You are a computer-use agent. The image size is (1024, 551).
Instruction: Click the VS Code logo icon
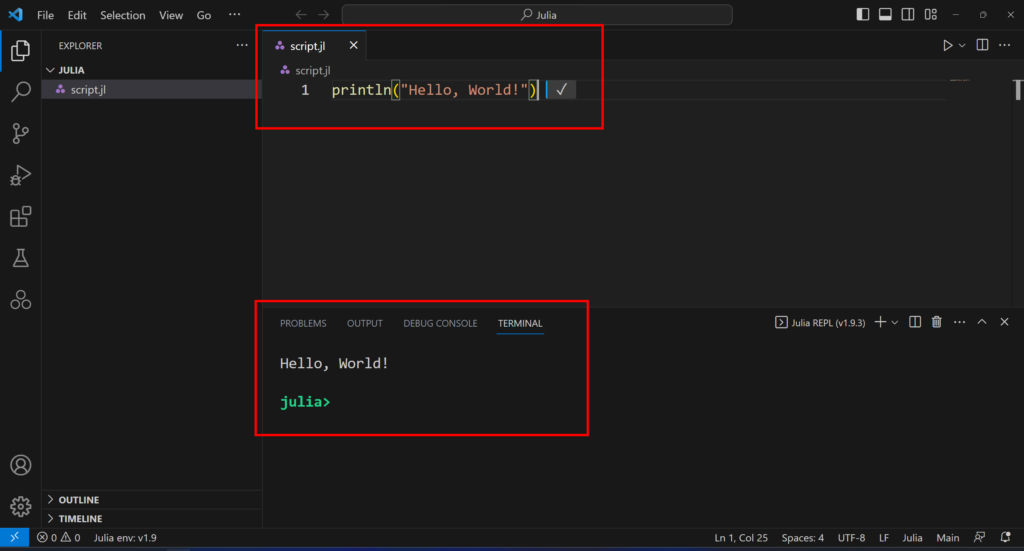(x=15, y=14)
